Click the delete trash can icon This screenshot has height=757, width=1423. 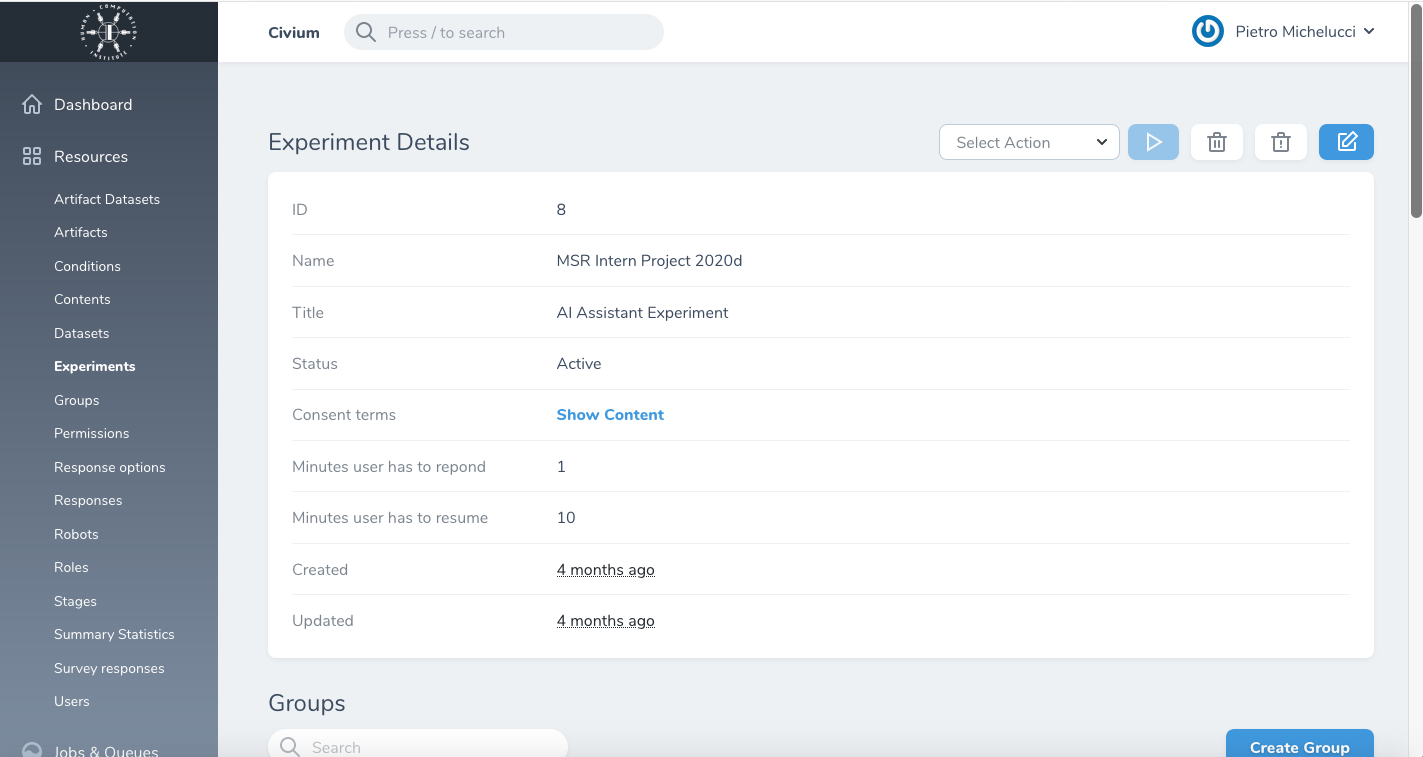pos(1217,142)
